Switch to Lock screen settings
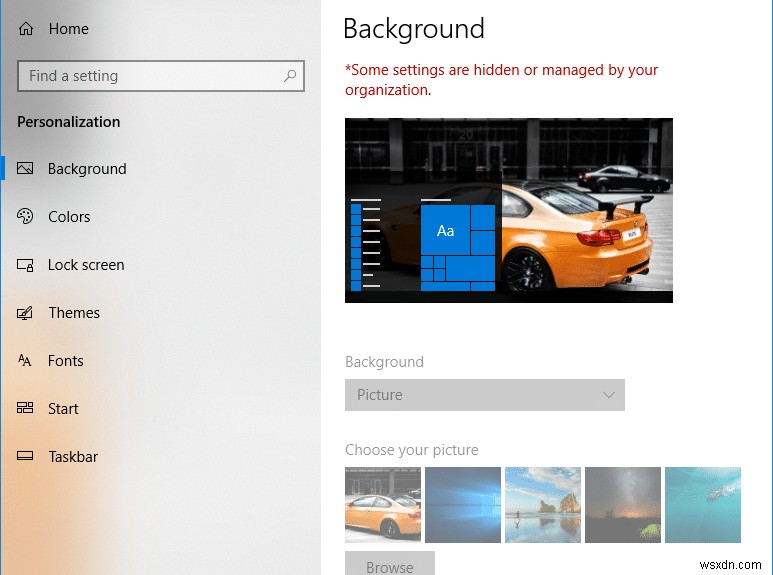 86,265
